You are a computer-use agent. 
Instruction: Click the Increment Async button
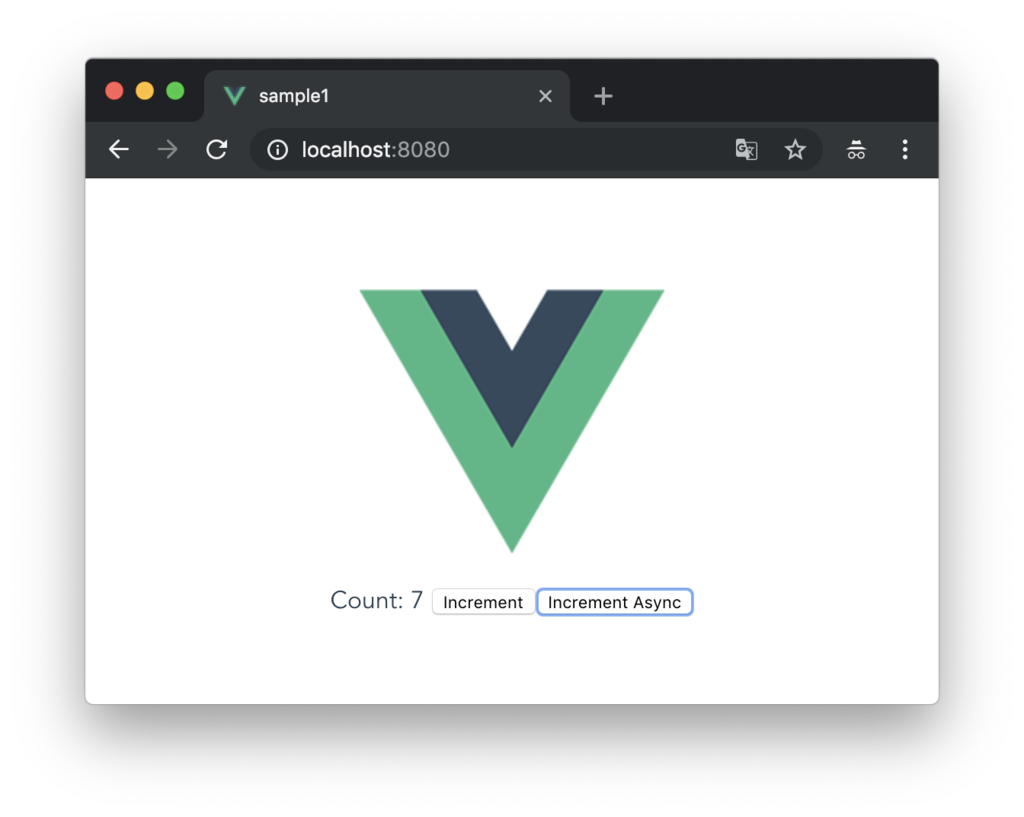pos(614,602)
